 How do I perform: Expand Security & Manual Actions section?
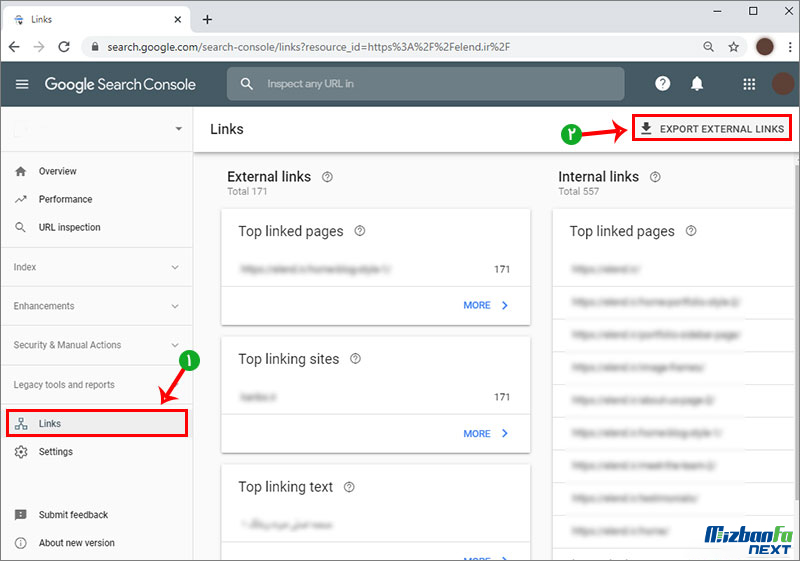click(x=97, y=345)
